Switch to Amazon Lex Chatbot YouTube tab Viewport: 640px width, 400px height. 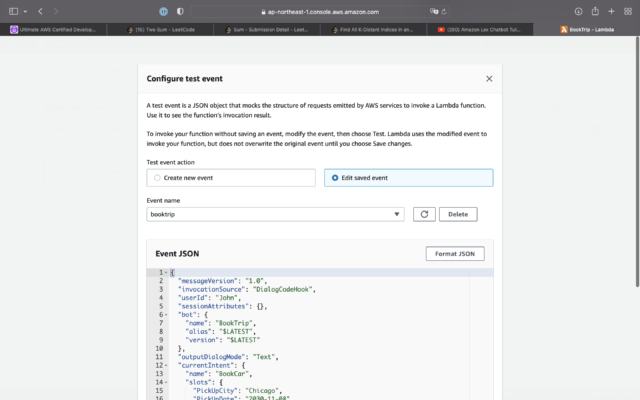click(480, 29)
